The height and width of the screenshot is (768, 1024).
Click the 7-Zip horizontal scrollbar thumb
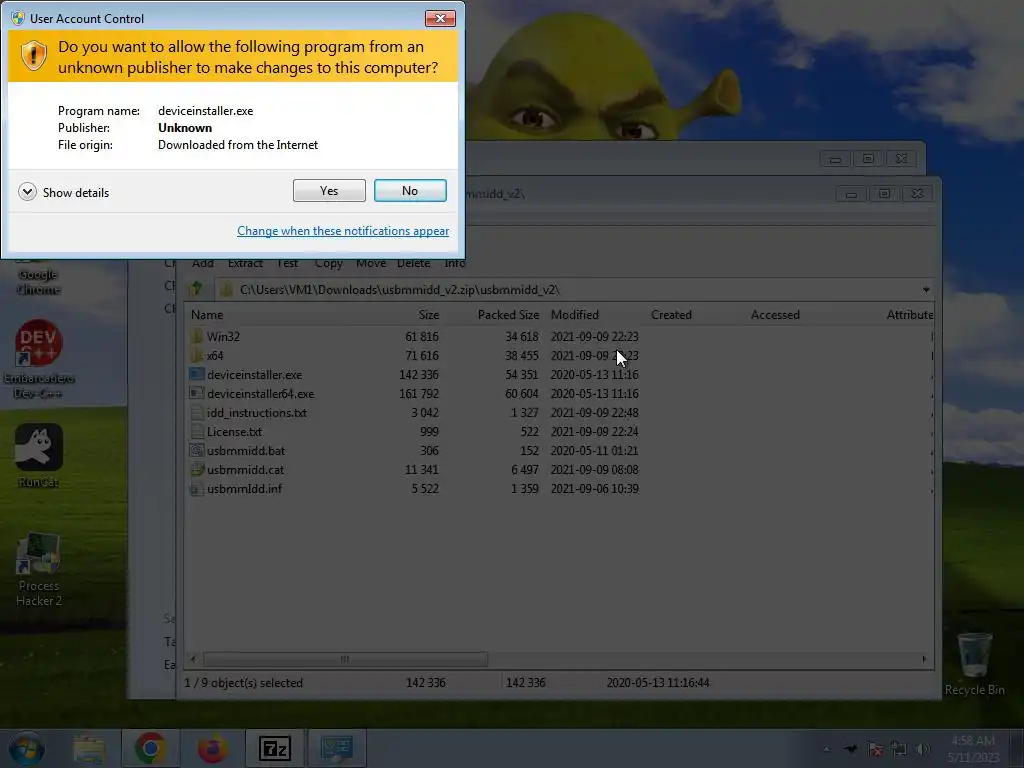pyautogui.click(x=345, y=659)
